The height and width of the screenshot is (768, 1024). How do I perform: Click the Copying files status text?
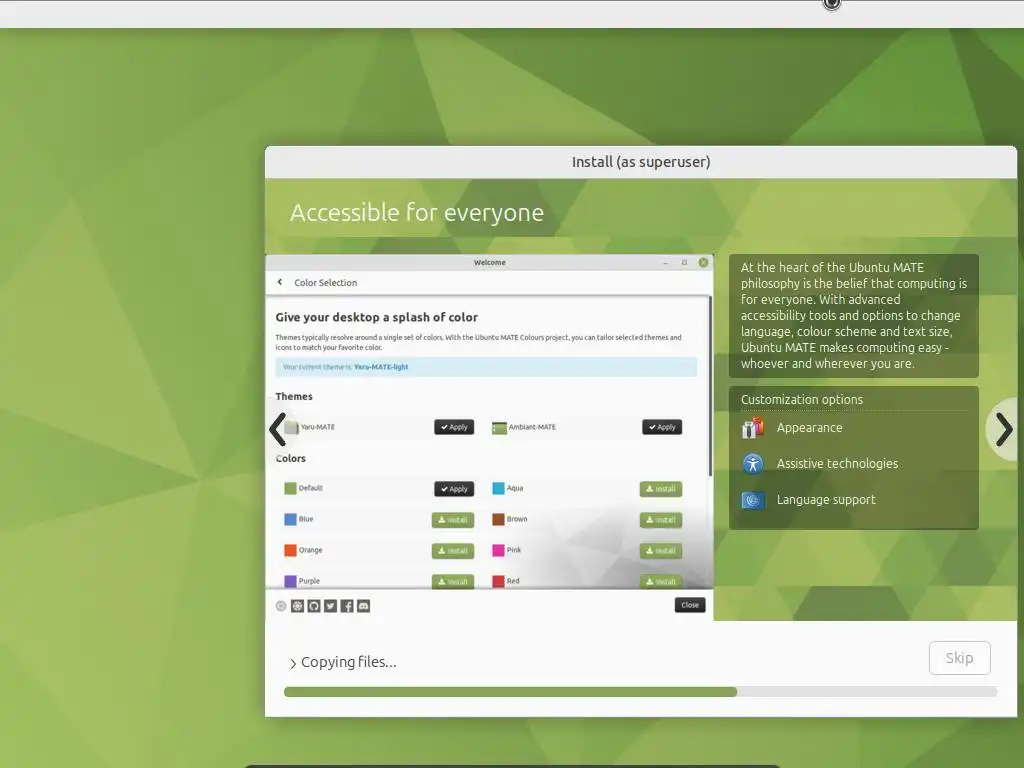pyautogui.click(x=349, y=662)
